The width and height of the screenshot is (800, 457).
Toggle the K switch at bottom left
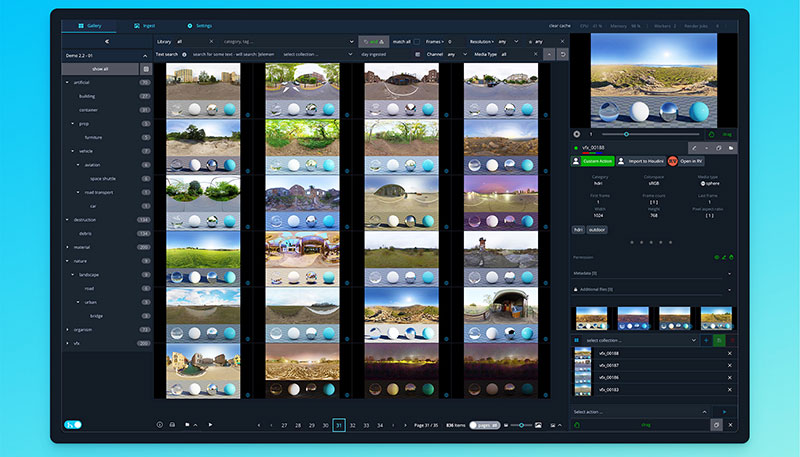click(x=73, y=424)
